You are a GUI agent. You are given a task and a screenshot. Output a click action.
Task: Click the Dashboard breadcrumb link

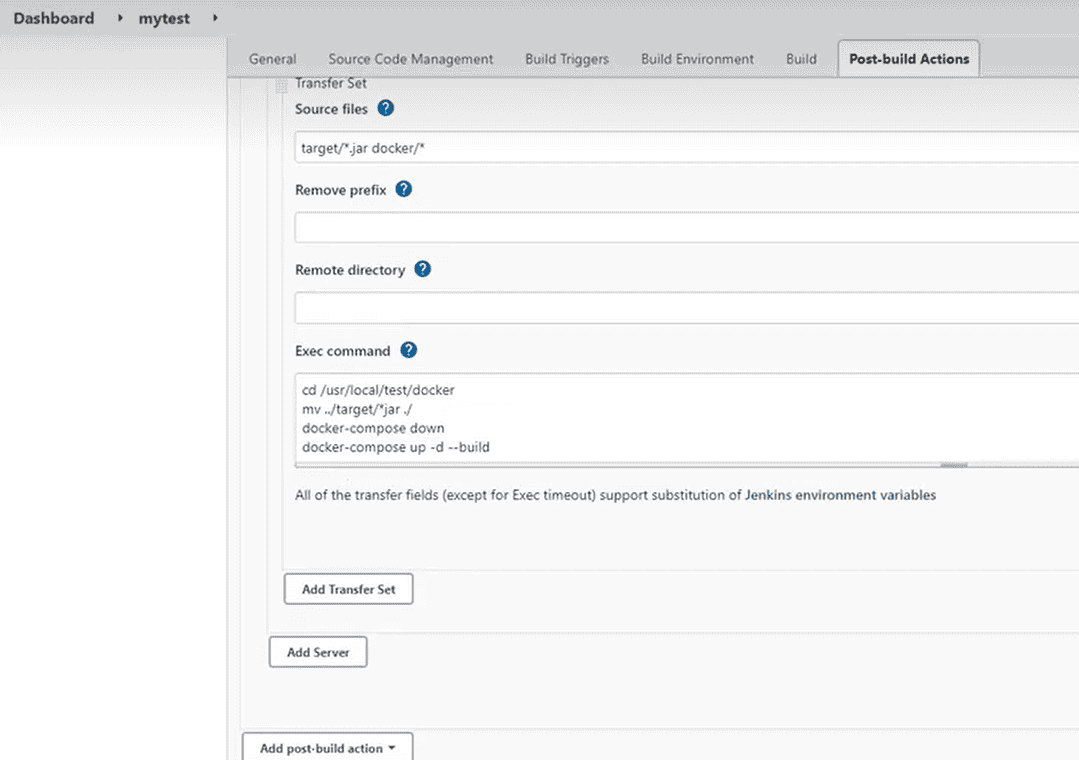pyautogui.click(x=54, y=18)
